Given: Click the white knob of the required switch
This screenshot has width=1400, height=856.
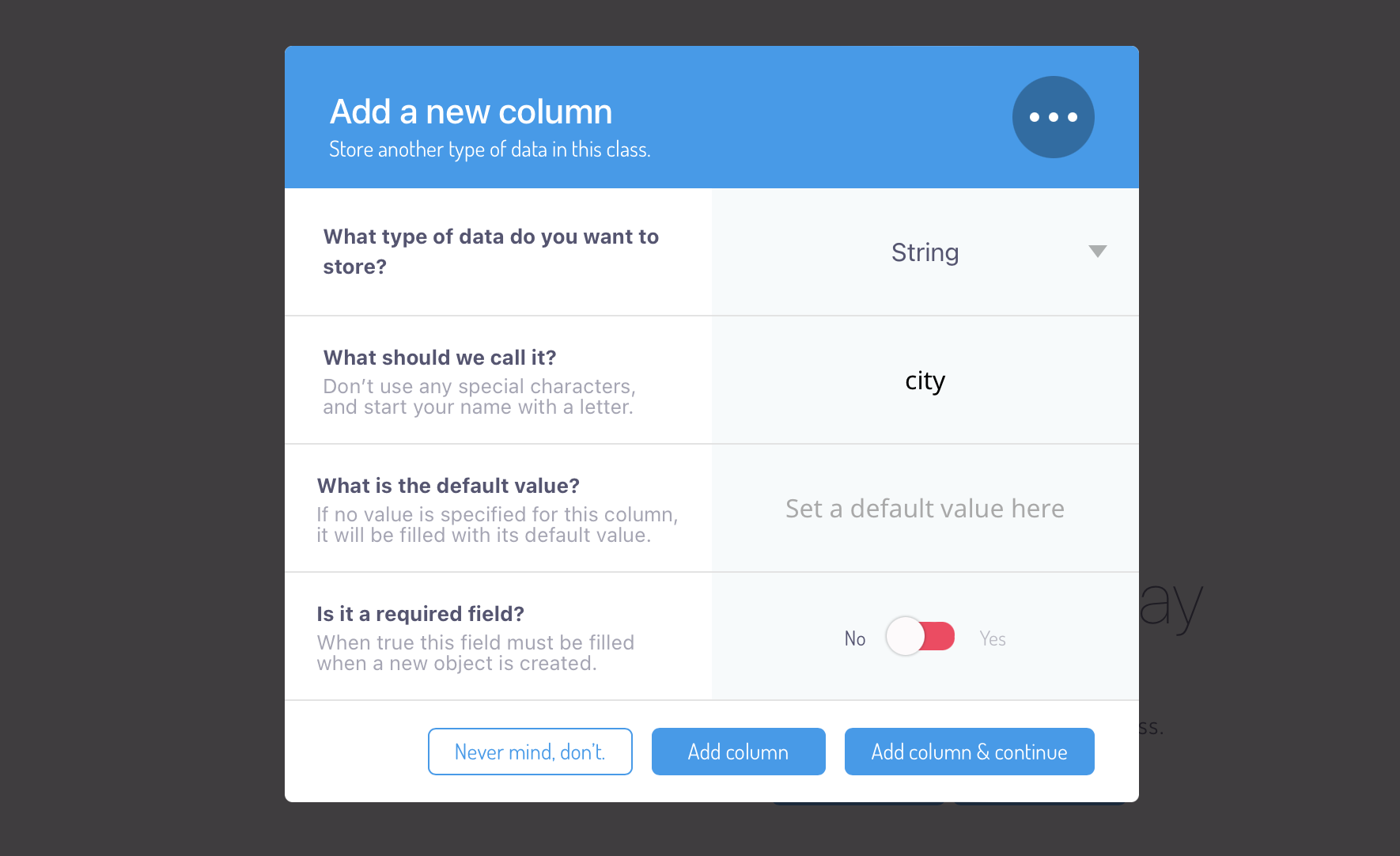Looking at the screenshot, I should click(905, 636).
